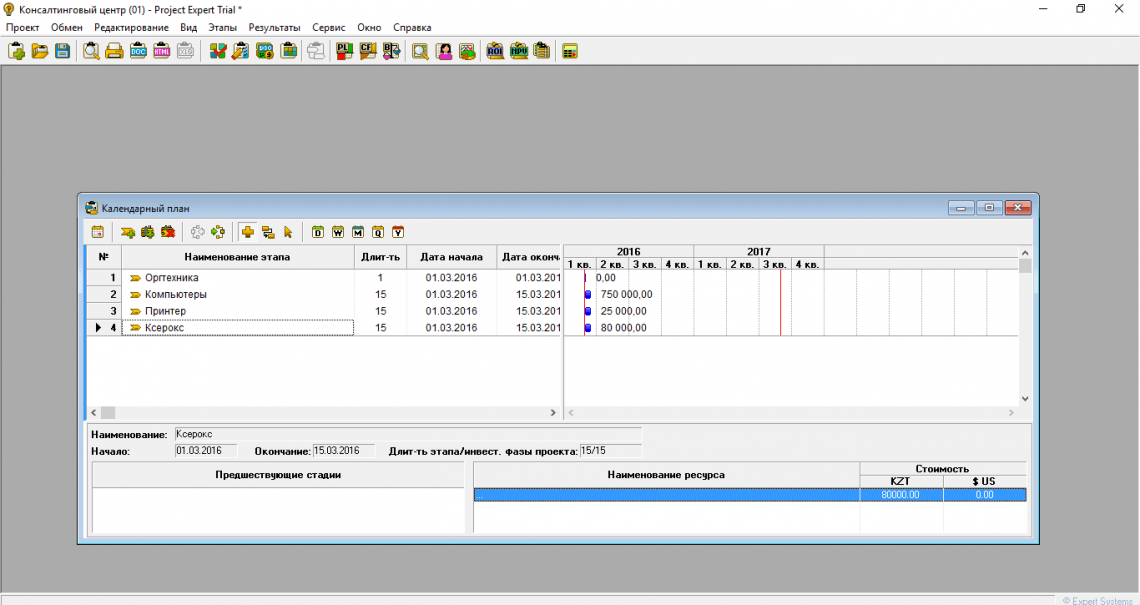Click the delete stage icon with red X
Screen dimensions: 1140x605
tap(168, 232)
